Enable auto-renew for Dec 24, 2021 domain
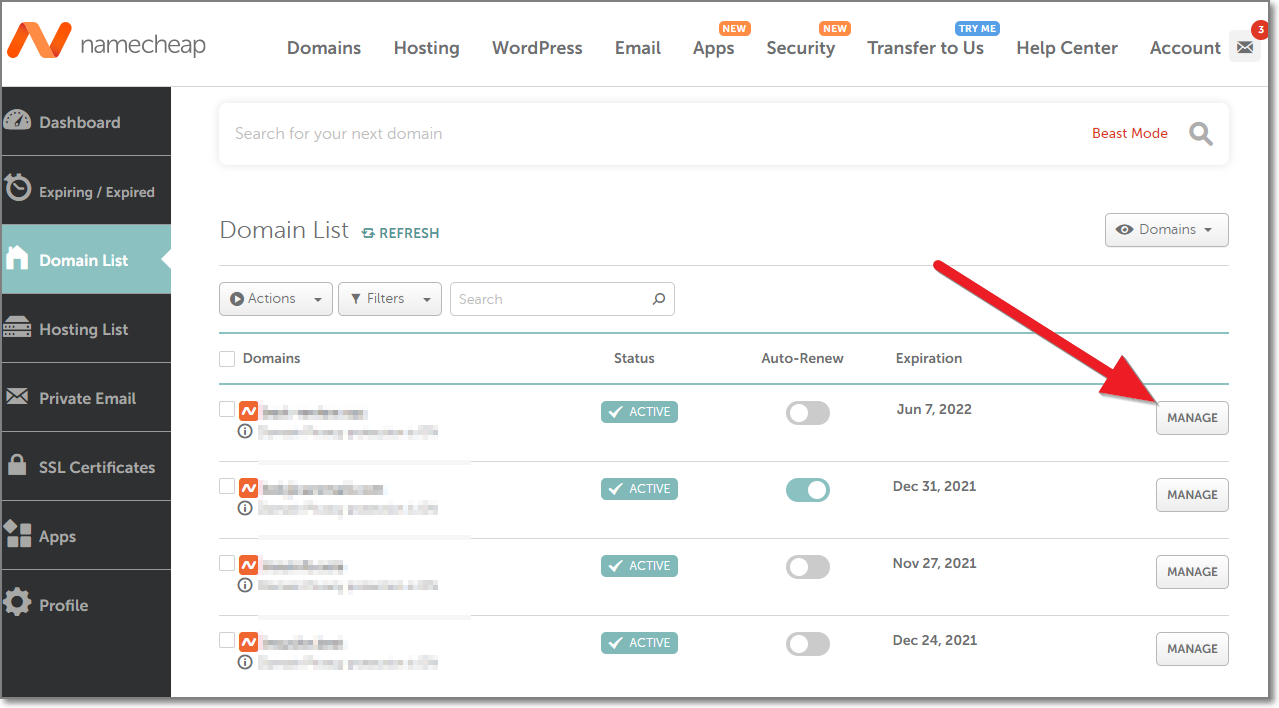Viewport: 1279px width, 708px height. pos(808,644)
